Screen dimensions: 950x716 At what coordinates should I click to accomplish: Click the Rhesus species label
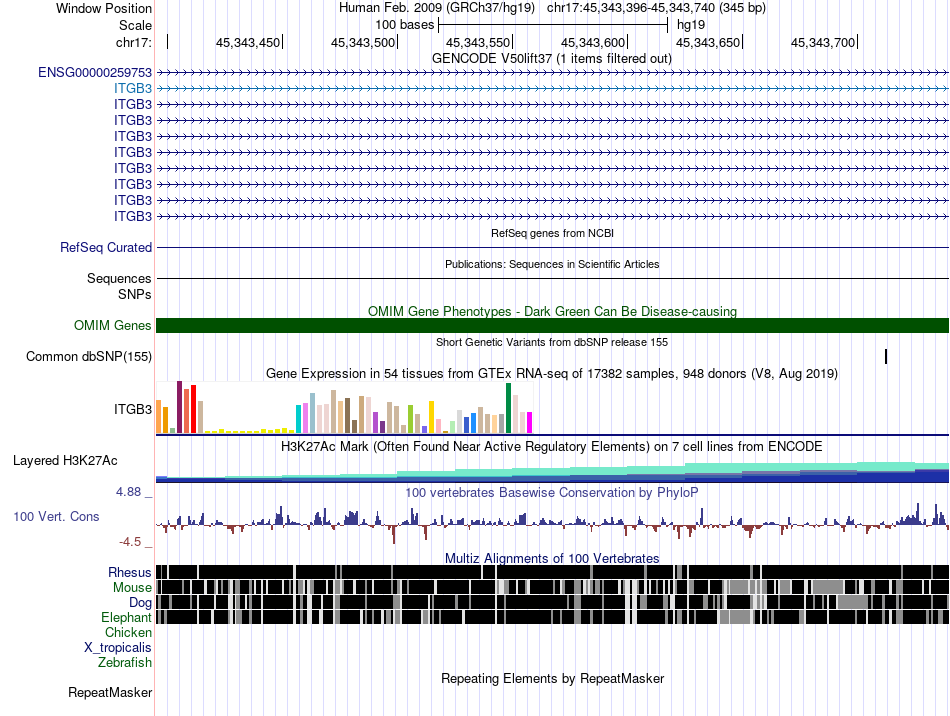tap(130, 572)
